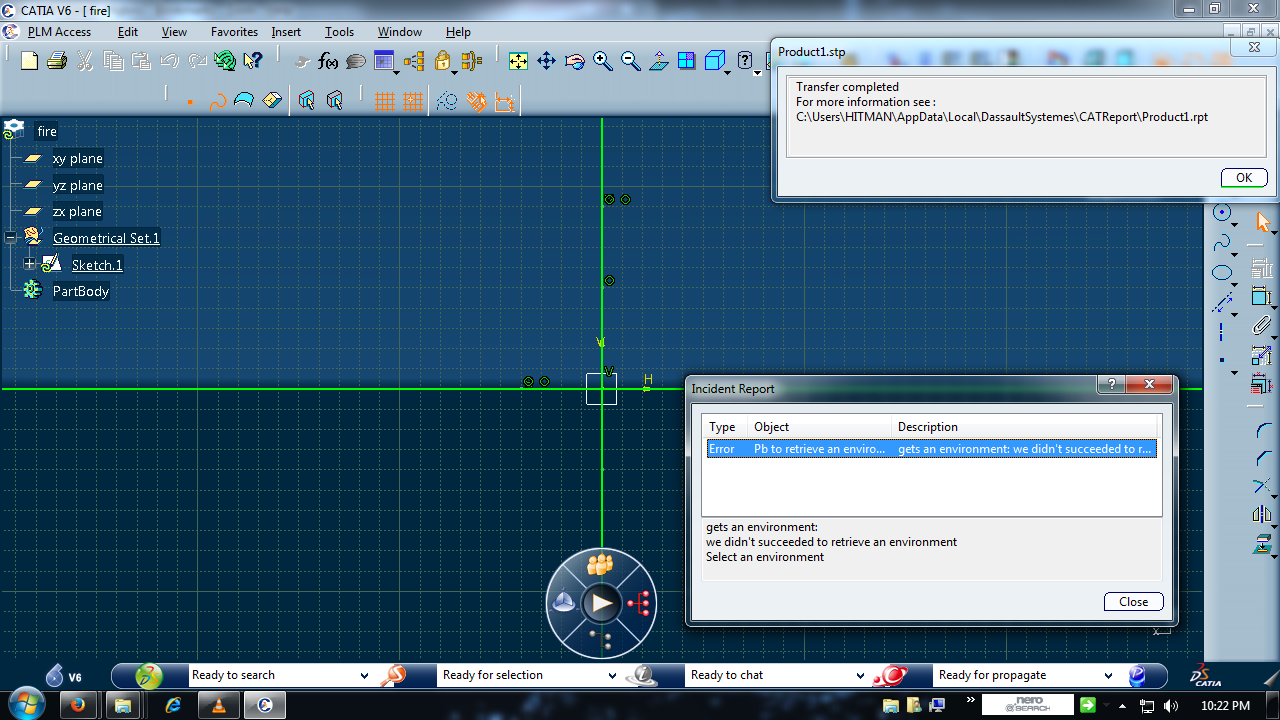This screenshot has height=720, width=1280.
Task: Select the Circle tool in right toolbar
Action: click(x=1222, y=212)
